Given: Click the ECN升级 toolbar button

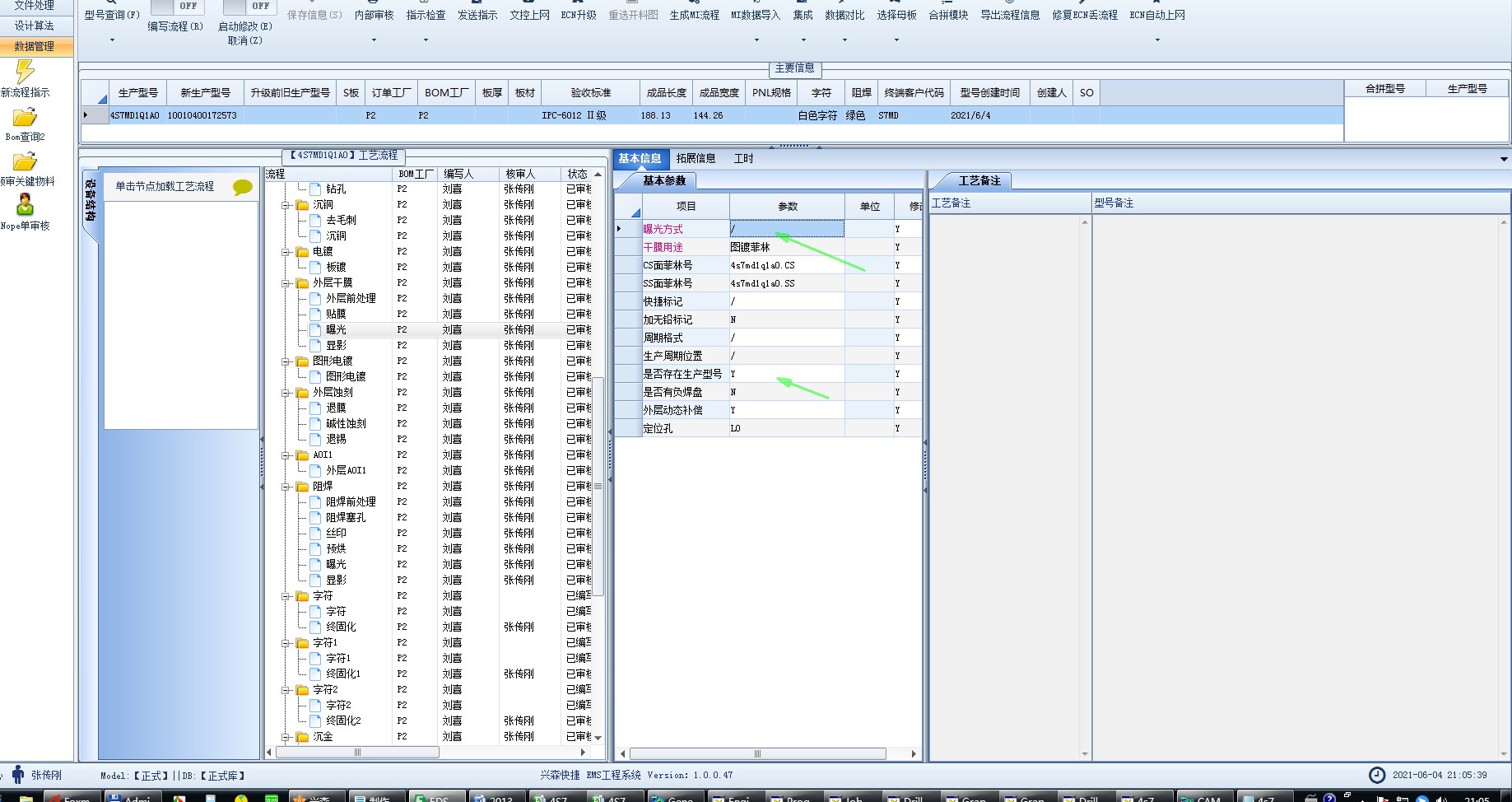Looking at the screenshot, I should click(579, 15).
